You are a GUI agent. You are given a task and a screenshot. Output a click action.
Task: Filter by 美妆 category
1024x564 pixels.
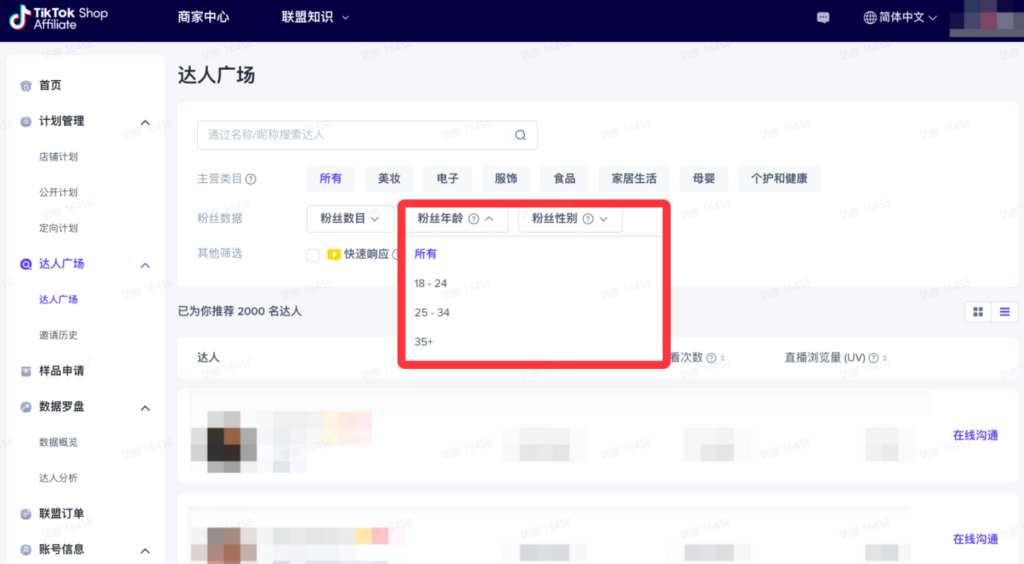pos(389,179)
